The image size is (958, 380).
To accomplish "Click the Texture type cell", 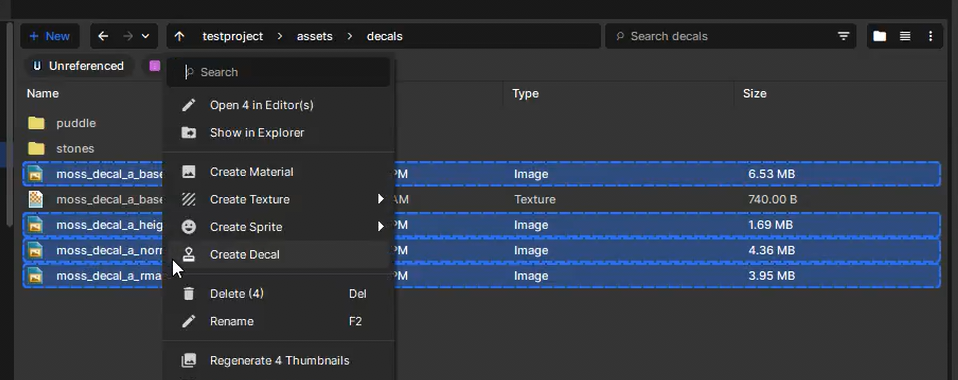I will pos(535,199).
